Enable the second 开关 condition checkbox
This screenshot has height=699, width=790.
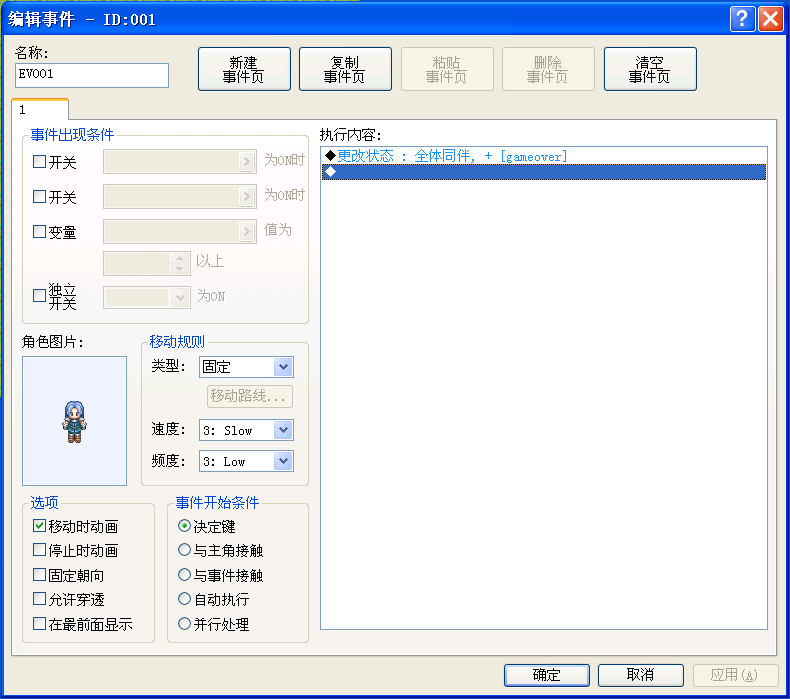click(x=39, y=197)
